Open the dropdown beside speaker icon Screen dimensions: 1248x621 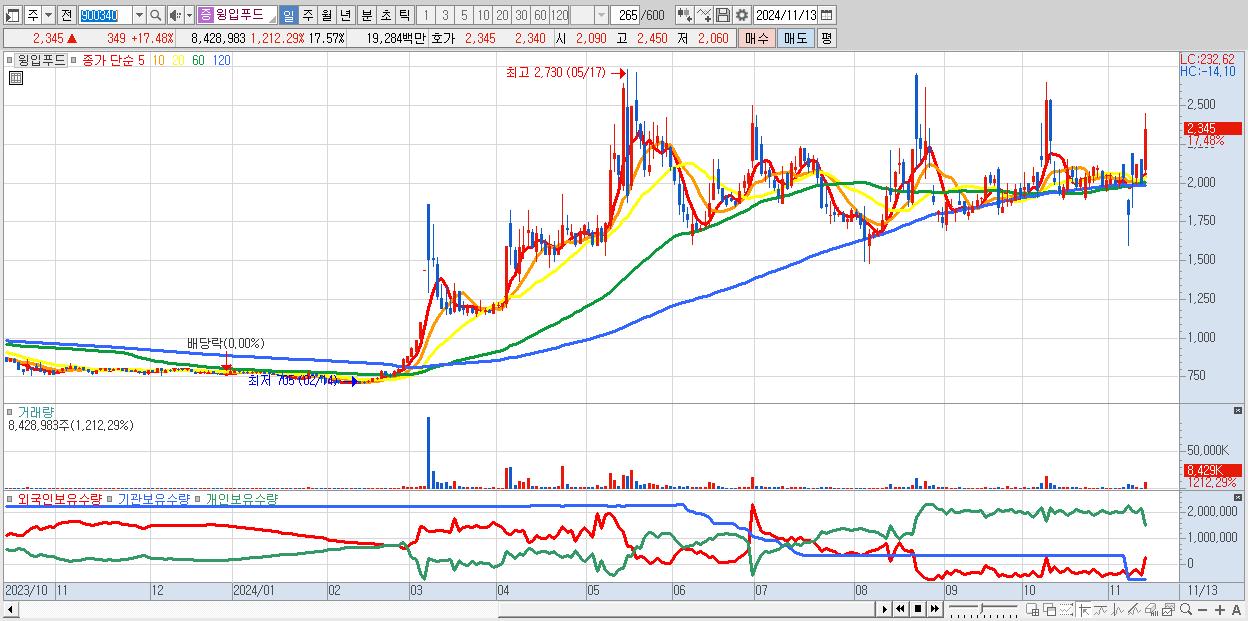click(x=189, y=15)
